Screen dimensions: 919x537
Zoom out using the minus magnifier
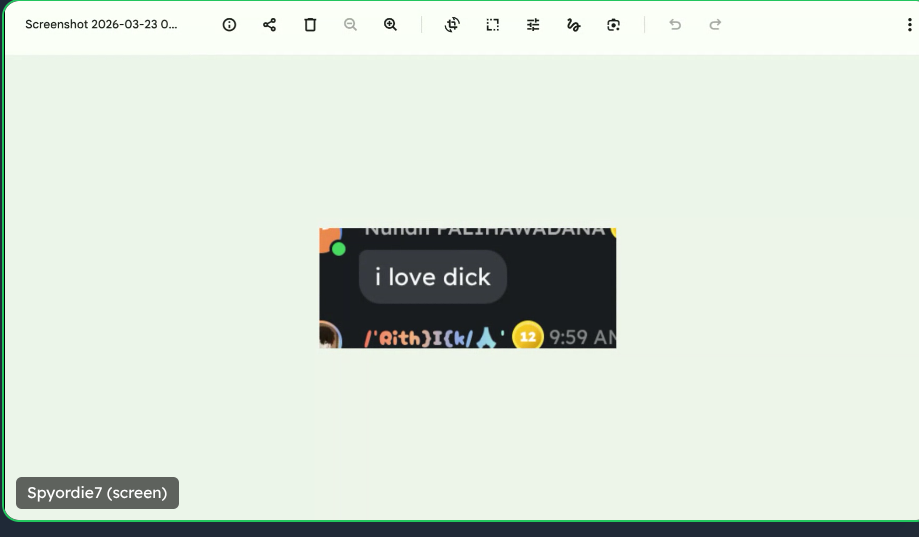click(350, 25)
